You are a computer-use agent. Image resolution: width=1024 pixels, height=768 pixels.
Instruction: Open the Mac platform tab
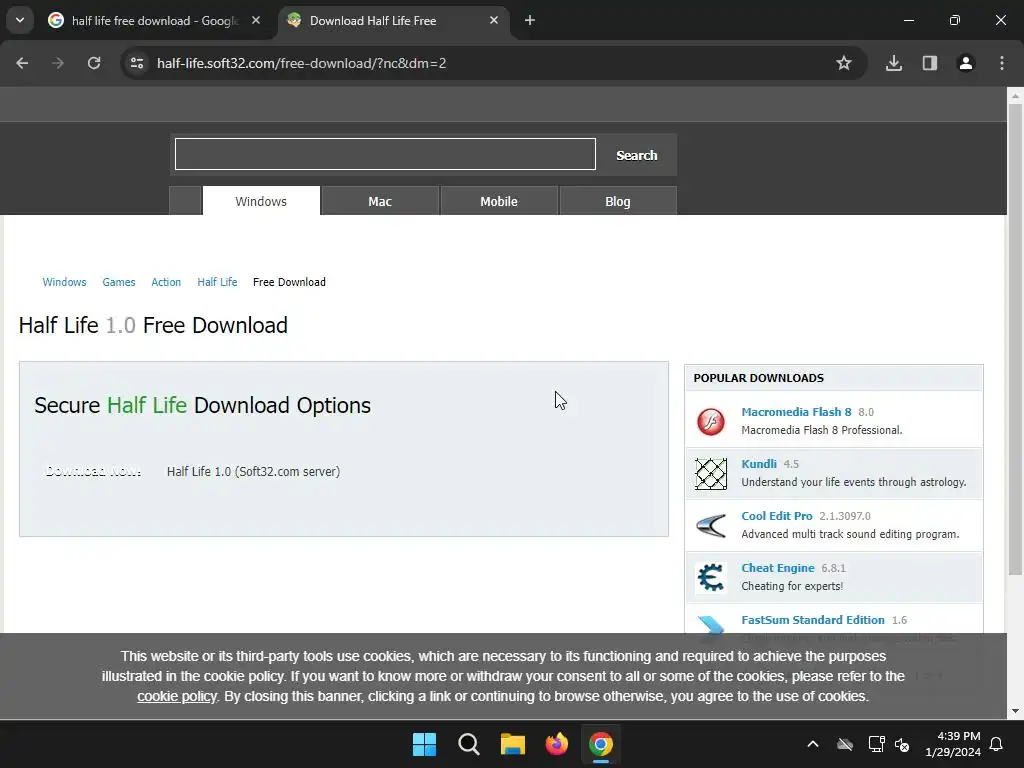click(x=380, y=201)
